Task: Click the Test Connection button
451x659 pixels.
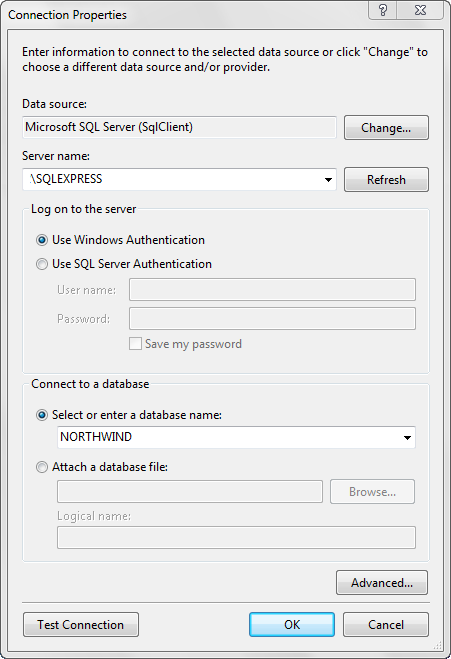Action: [x=81, y=625]
